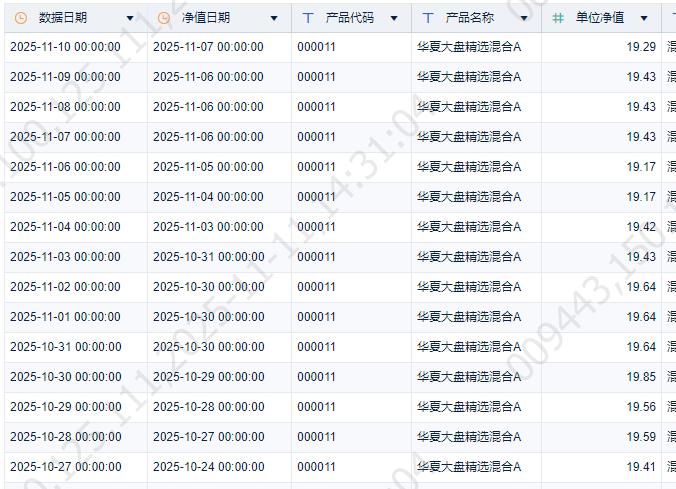
Task: Click 华夏大盘精选混合A in the 2025-10-27 row
Action: click(x=469, y=467)
